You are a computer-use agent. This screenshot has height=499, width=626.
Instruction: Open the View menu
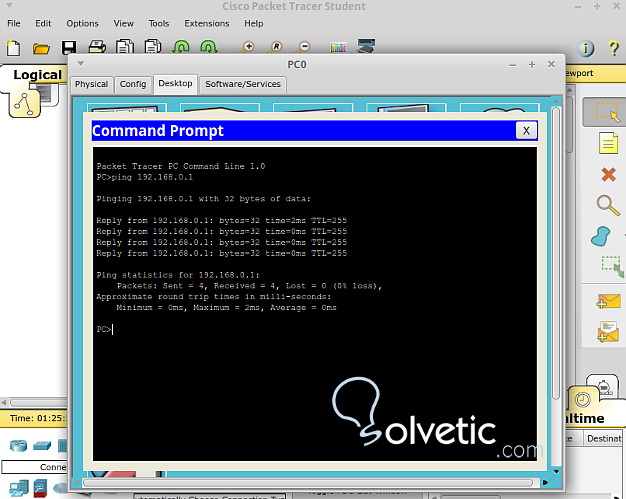point(123,24)
